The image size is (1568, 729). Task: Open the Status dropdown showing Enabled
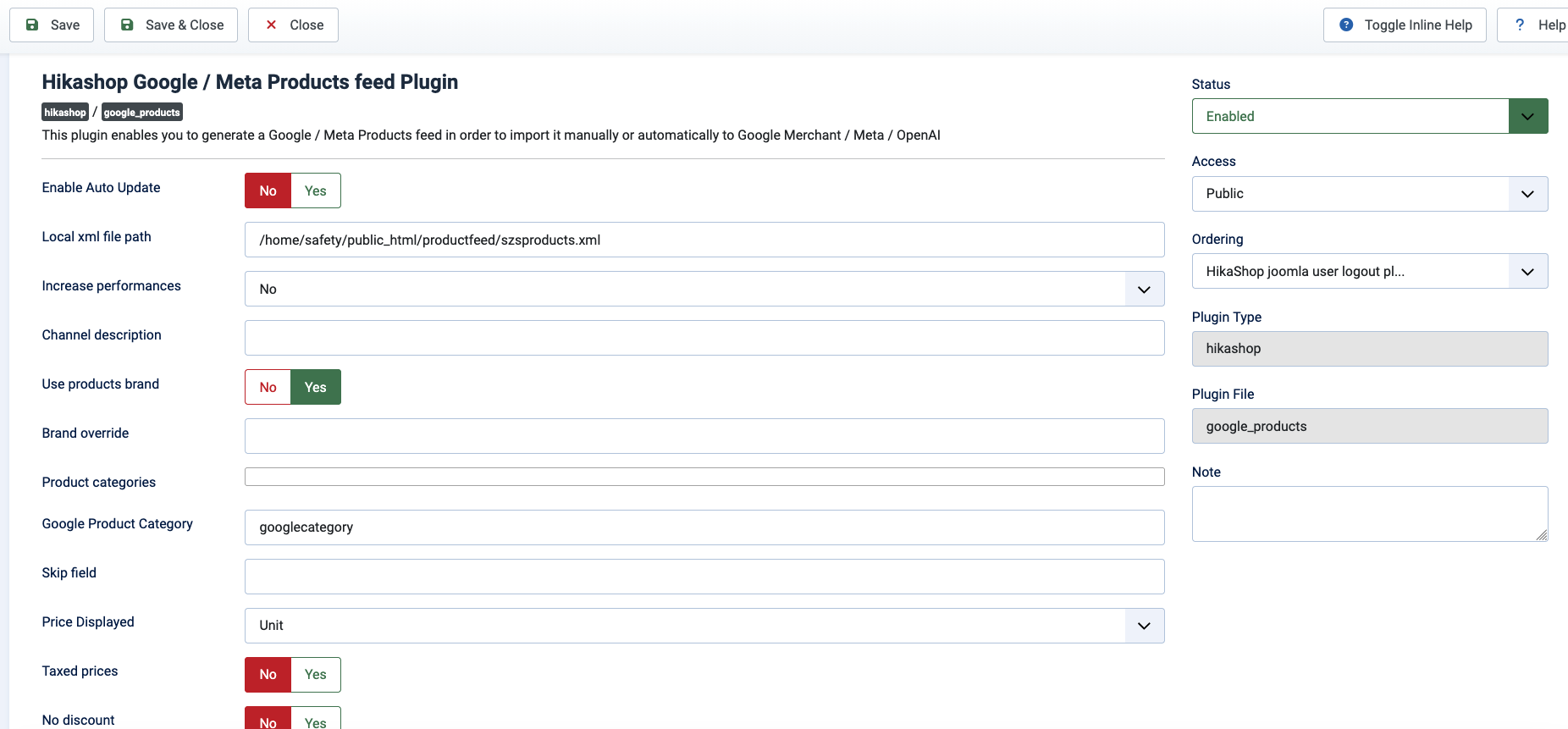click(x=1369, y=117)
